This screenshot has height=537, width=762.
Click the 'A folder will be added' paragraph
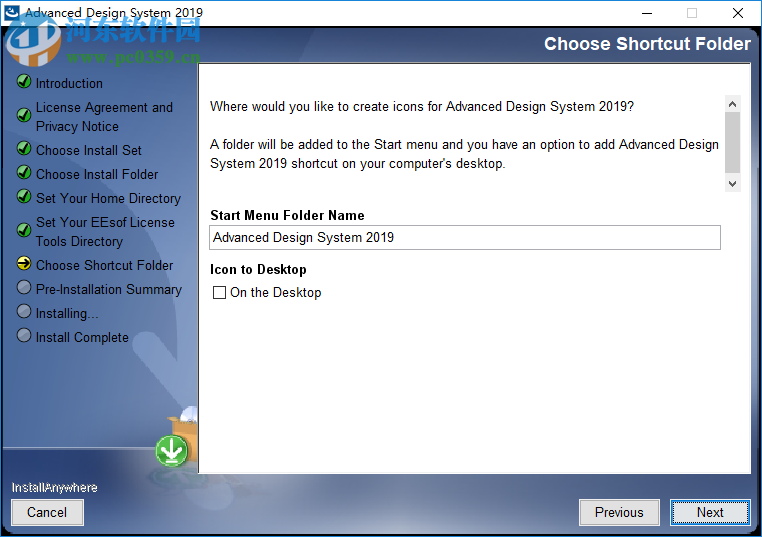point(464,154)
